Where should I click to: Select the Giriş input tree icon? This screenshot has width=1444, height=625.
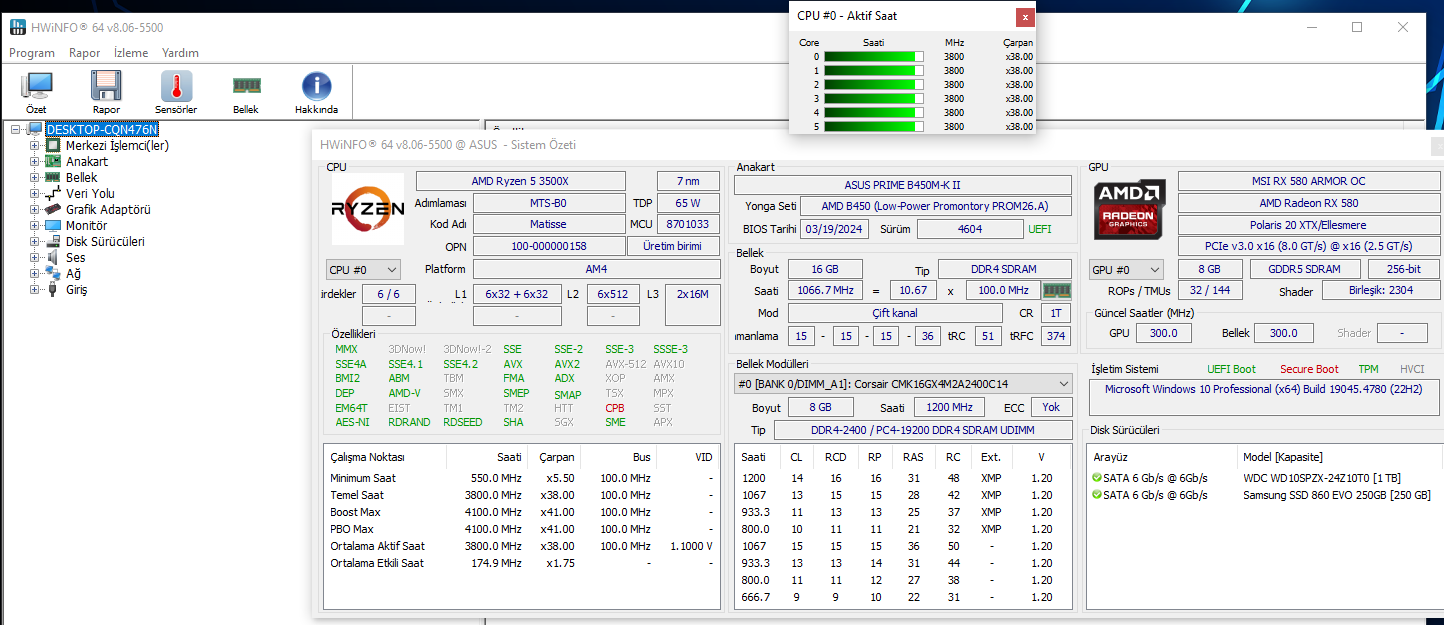point(53,289)
